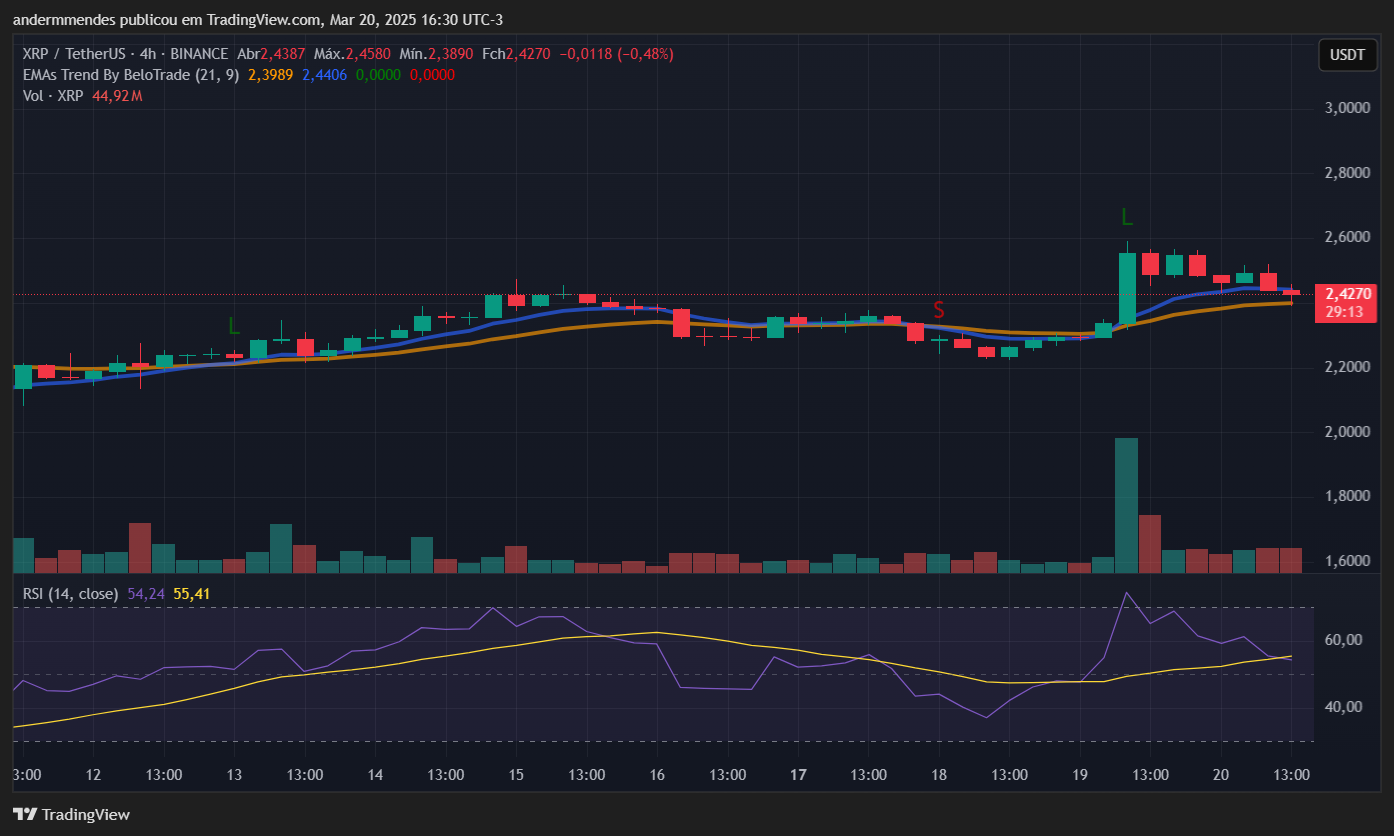
Task: Click the EMAs Trend By BeloTrade indicator label
Action: [x=130, y=75]
